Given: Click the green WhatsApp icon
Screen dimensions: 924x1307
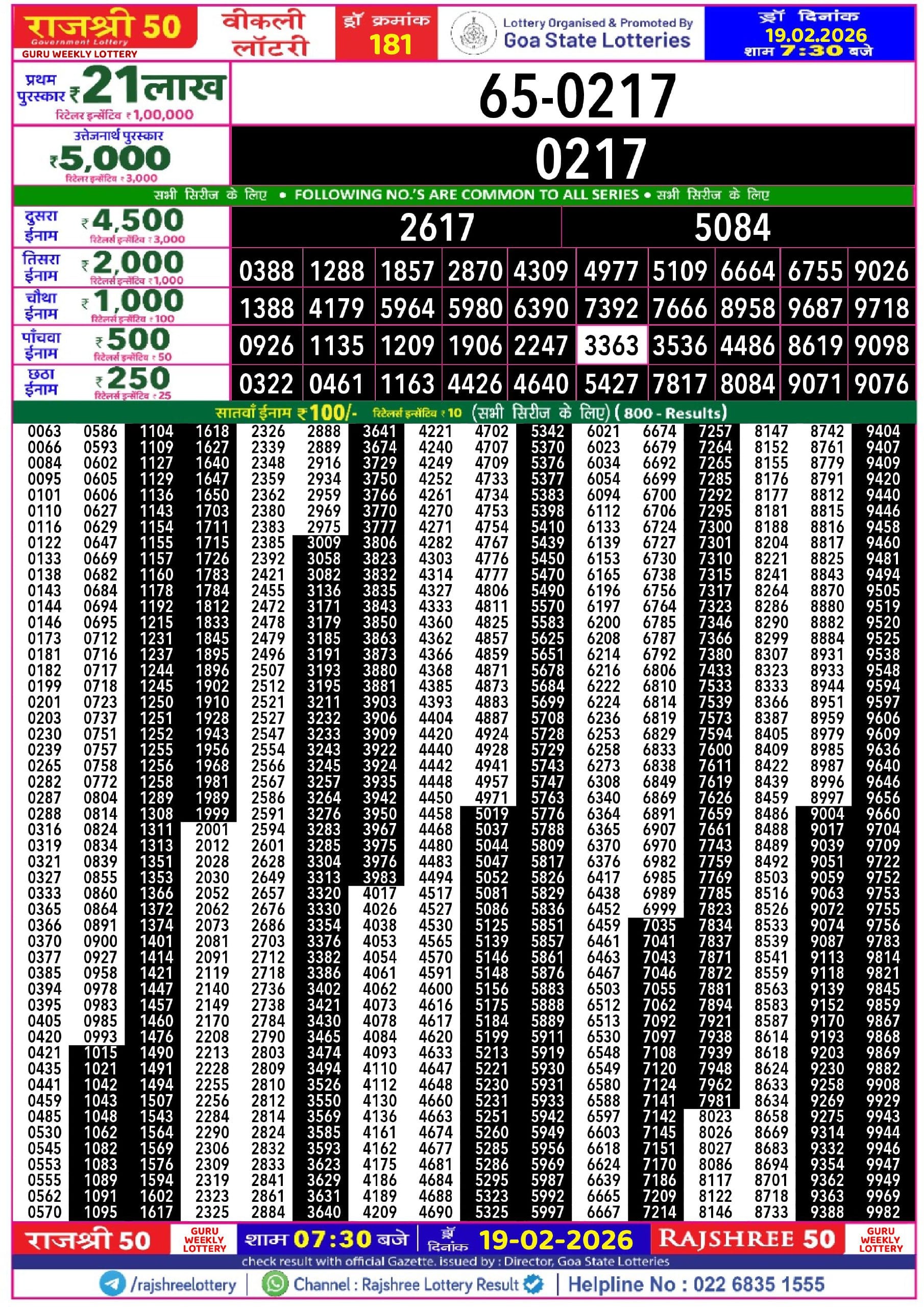Looking at the screenshot, I should [x=275, y=1284].
